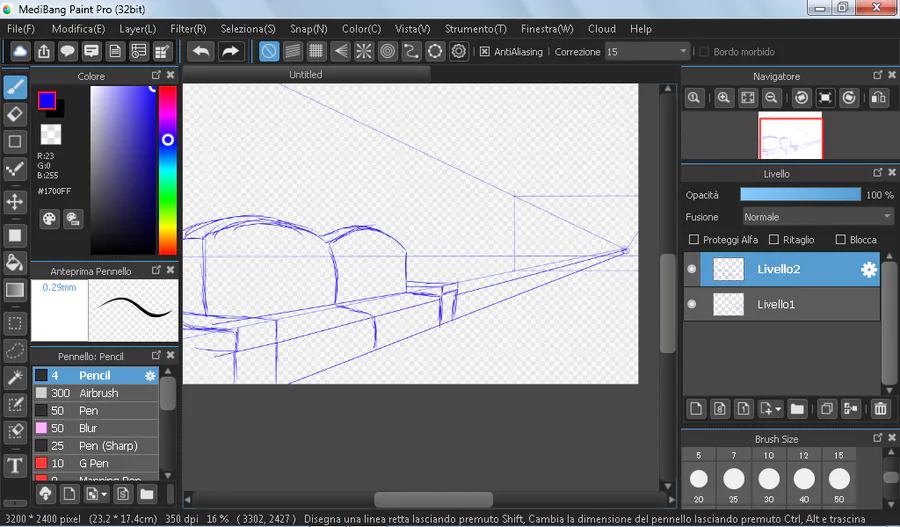The width and height of the screenshot is (900, 527).
Task: Hide the Livello1 layer
Action: 692,304
